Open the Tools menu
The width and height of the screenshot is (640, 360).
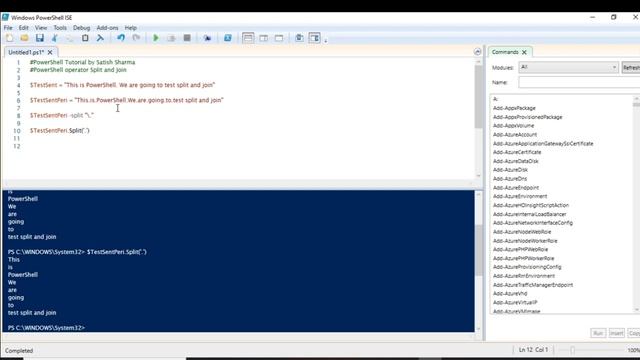pos(60,28)
